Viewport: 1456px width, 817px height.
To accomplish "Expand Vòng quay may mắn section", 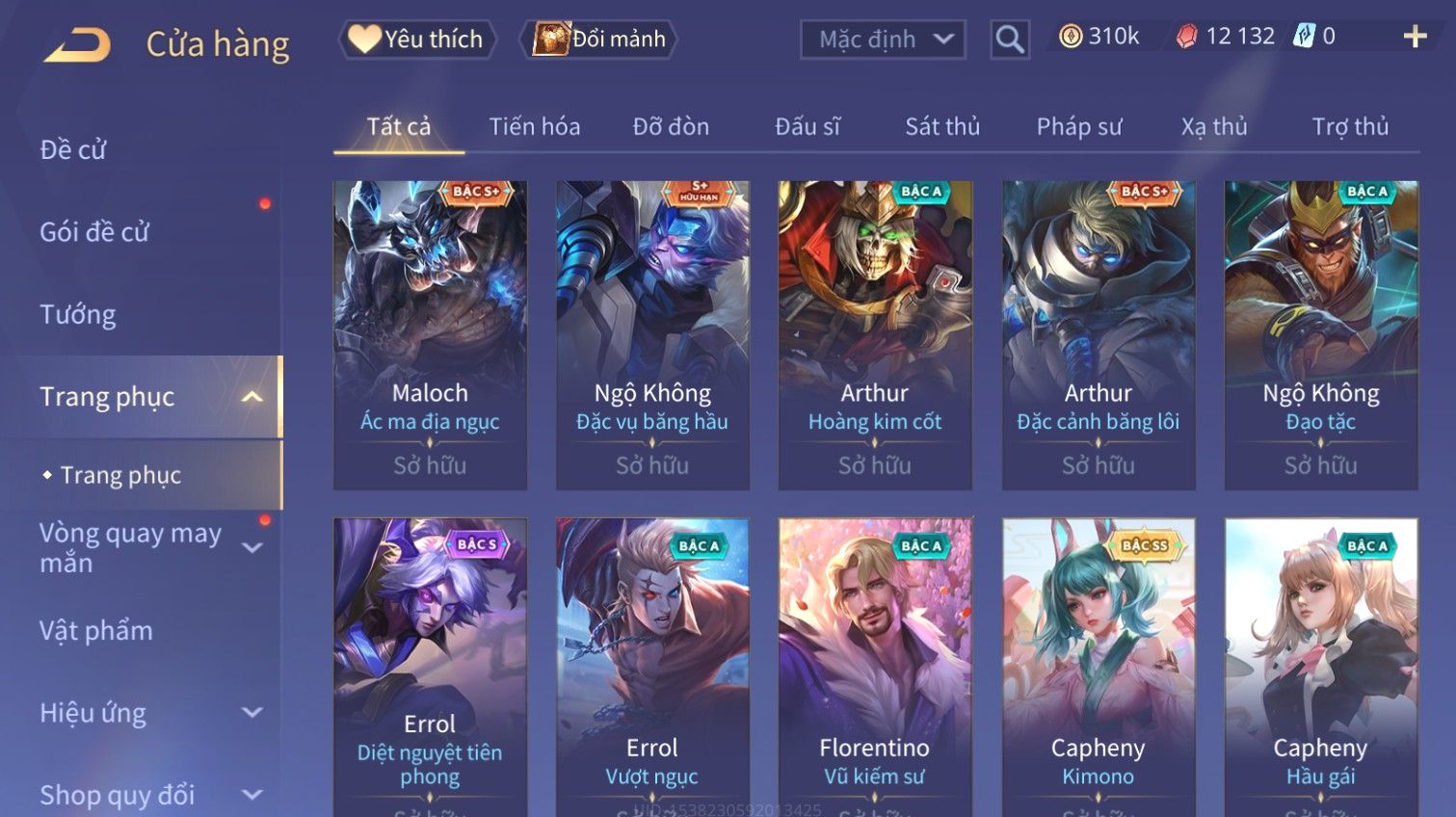I will 251,547.
